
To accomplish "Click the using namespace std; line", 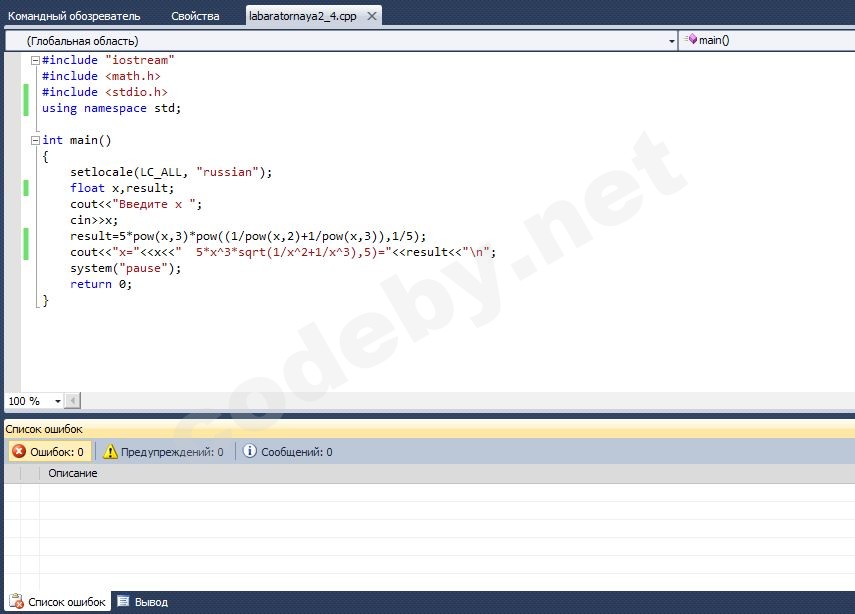I will point(111,109).
